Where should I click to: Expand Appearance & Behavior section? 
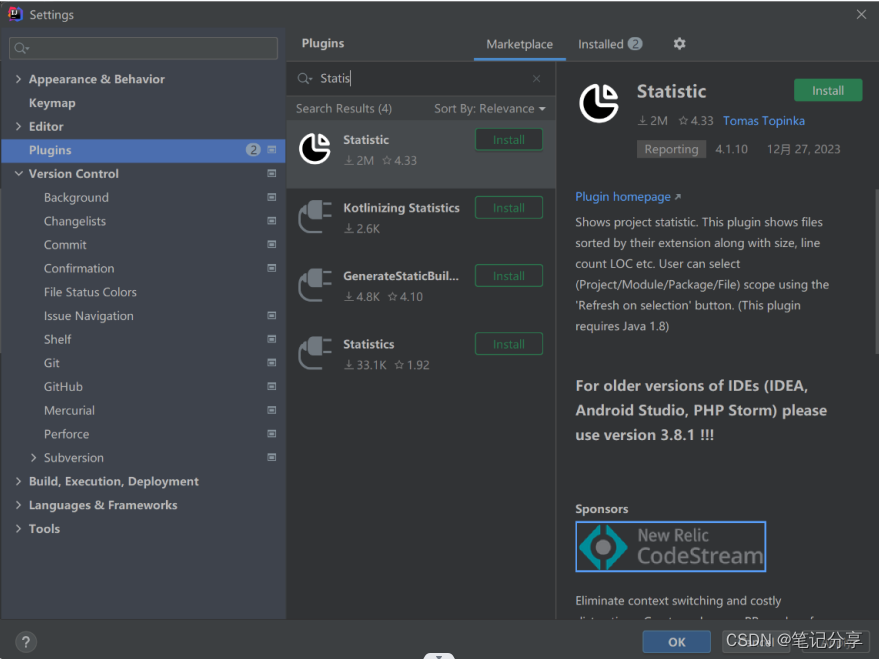[18, 79]
